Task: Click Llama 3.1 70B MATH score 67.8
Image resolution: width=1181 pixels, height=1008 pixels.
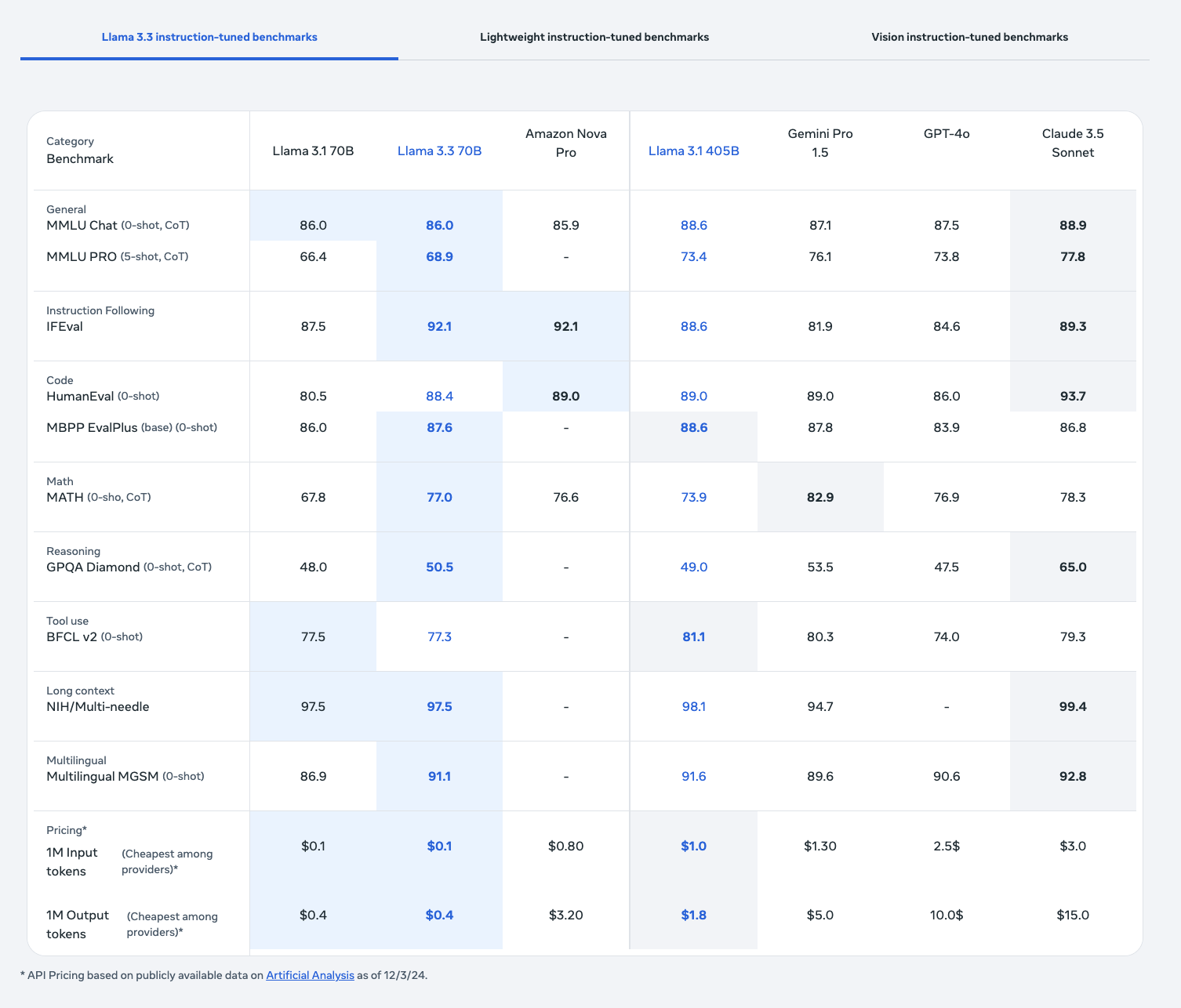Action: 313,497
